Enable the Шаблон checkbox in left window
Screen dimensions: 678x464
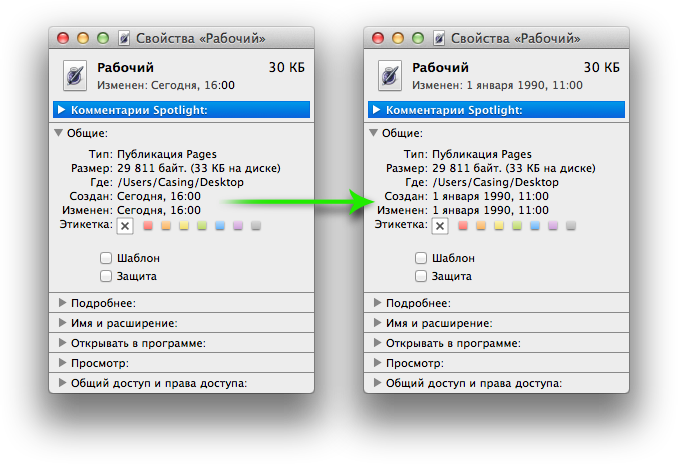(x=106, y=258)
